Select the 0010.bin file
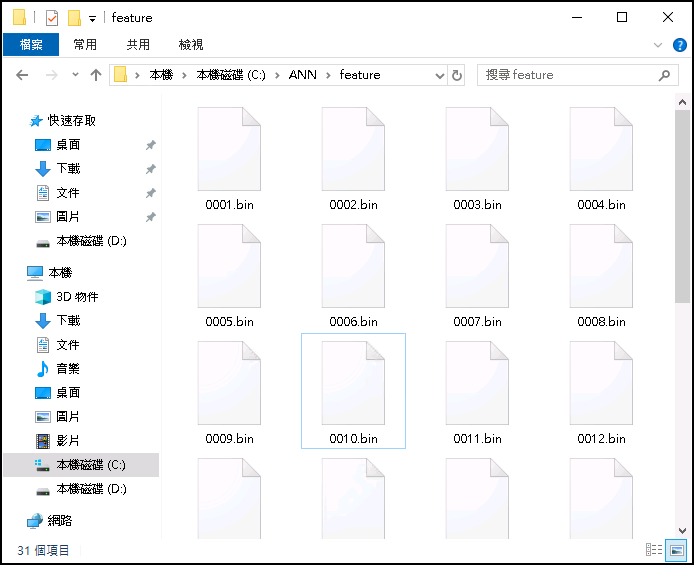Viewport: 694px width, 565px height. [353, 391]
